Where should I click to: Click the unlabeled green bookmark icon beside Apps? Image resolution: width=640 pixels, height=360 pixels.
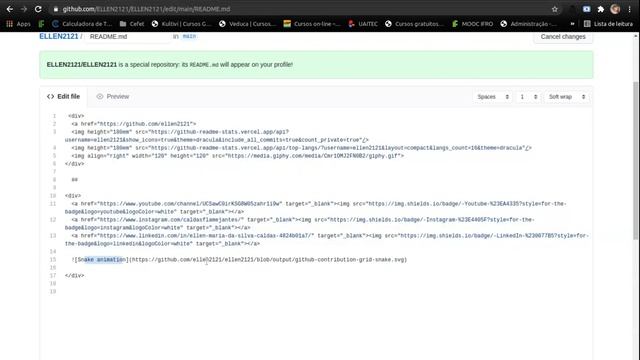(x=41, y=24)
